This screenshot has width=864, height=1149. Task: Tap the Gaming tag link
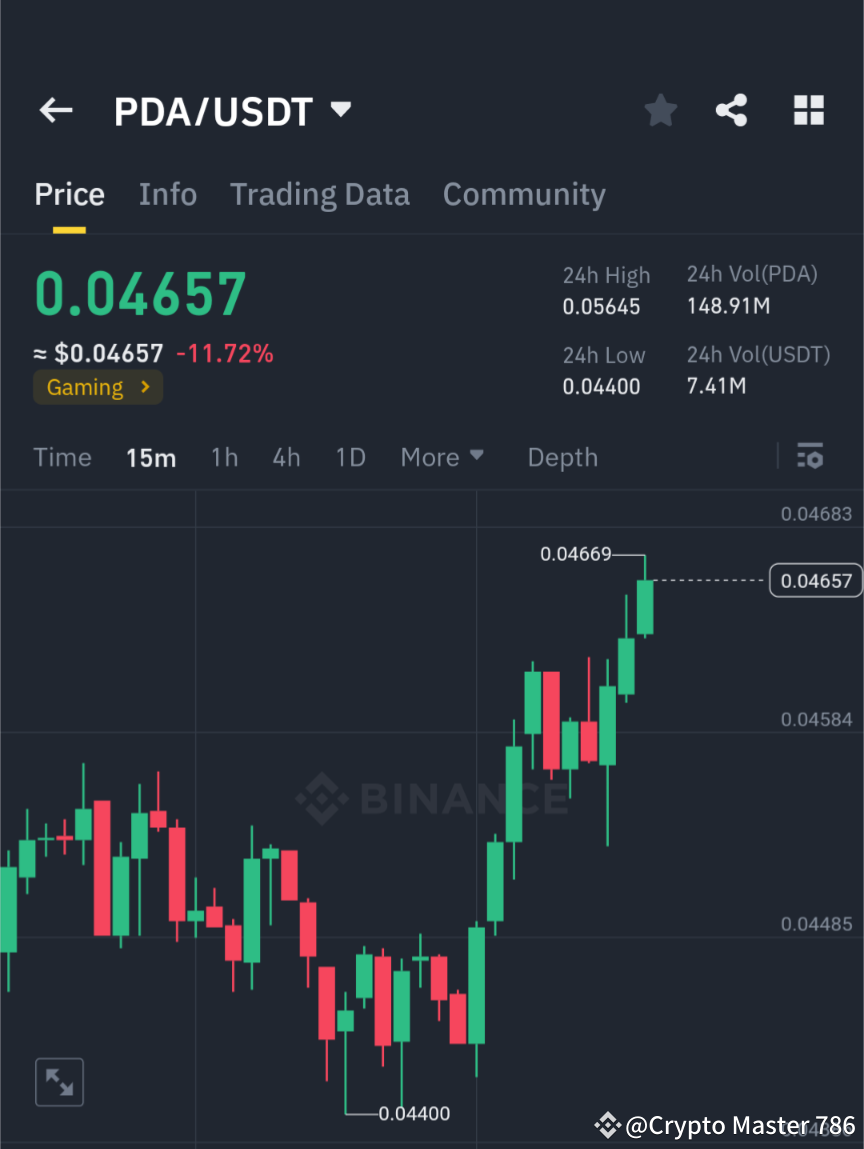85,387
